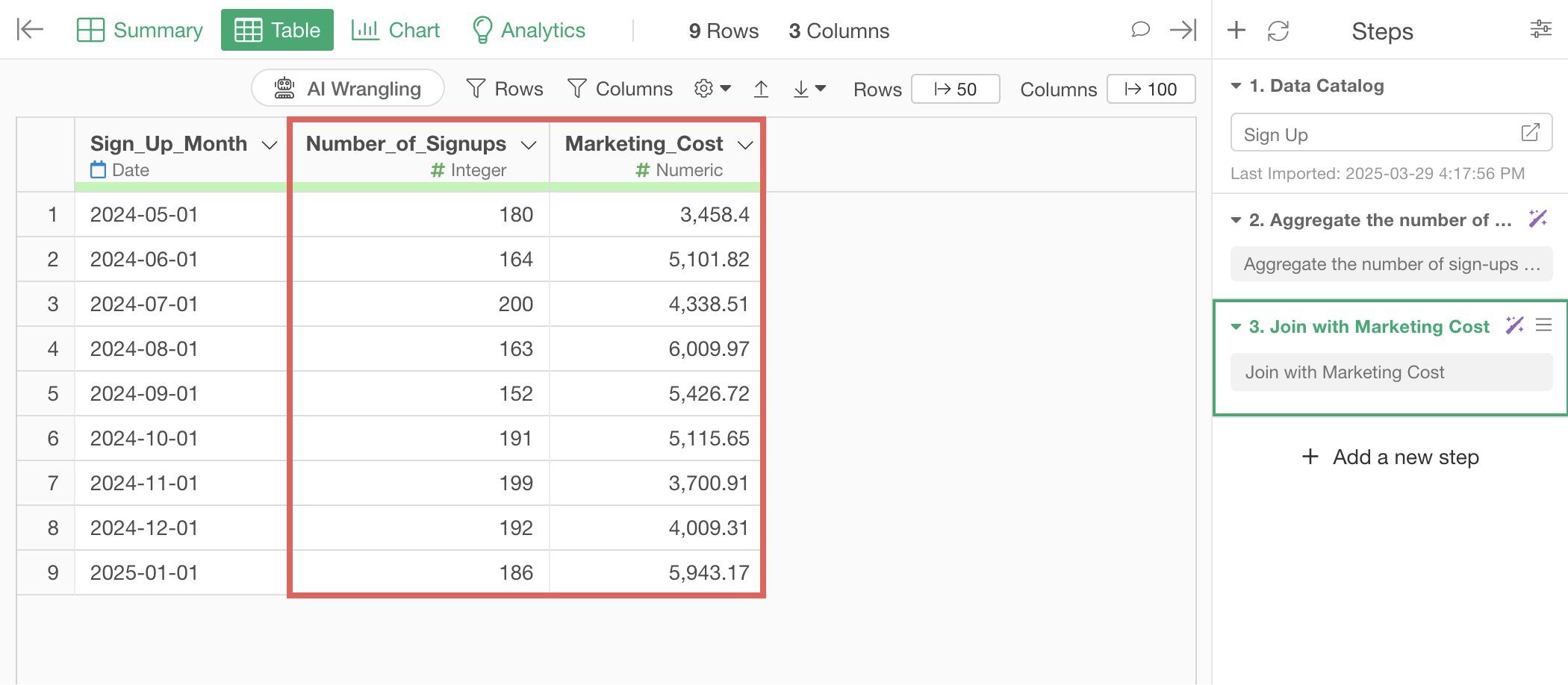1568x685 pixels.
Task: Click the 3. Join with Marketing Cost title
Action: click(1369, 327)
